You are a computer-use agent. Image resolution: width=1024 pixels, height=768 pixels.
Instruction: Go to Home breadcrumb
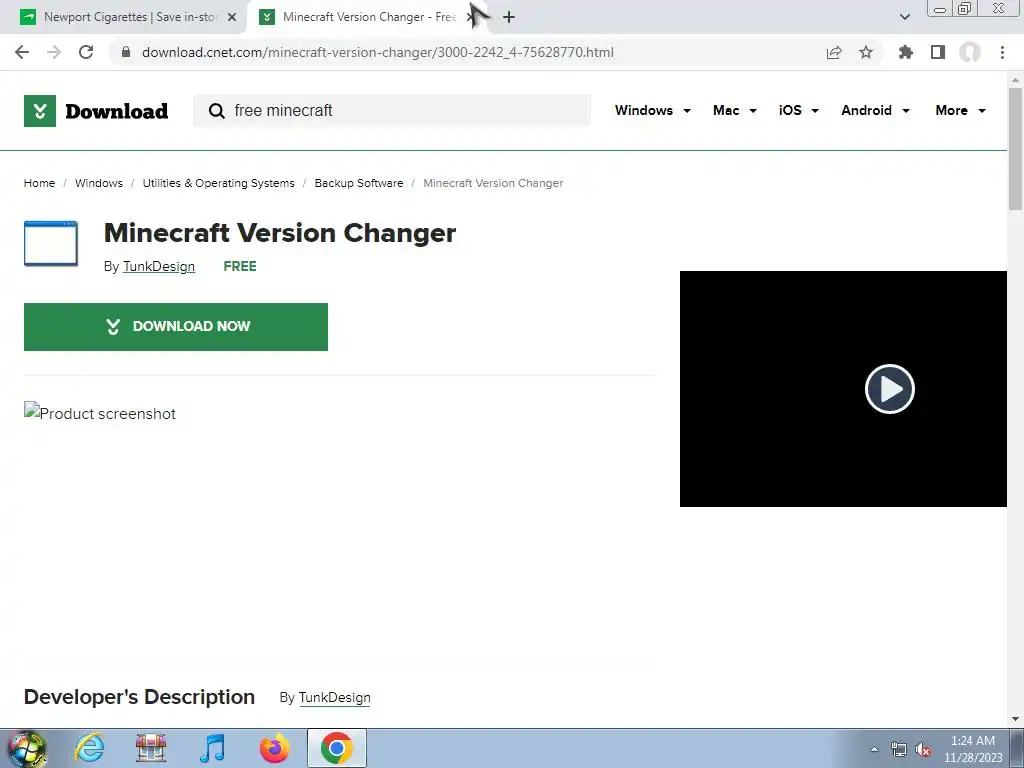[x=39, y=183]
